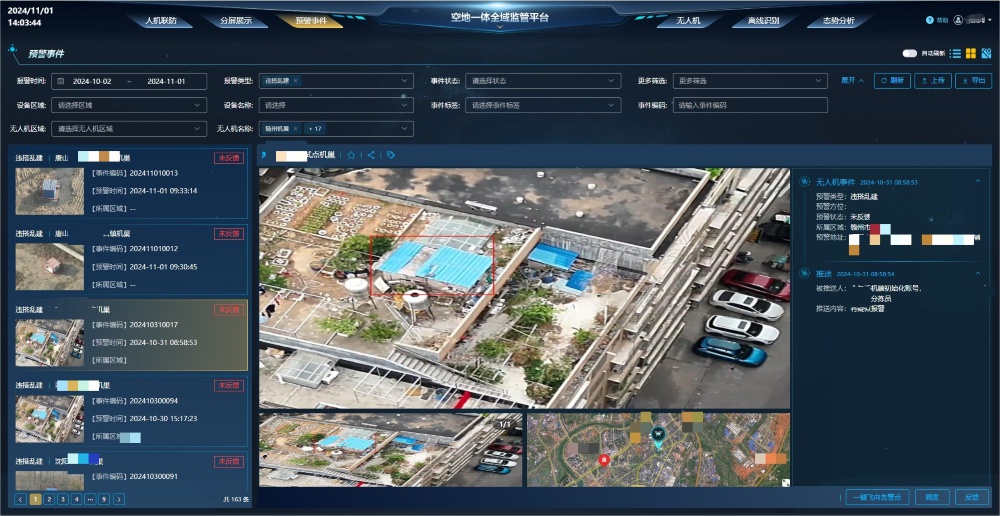Switch to yellow grid view icon
Image resolution: width=1000 pixels, height=516 pixels.
pos(970,54)
